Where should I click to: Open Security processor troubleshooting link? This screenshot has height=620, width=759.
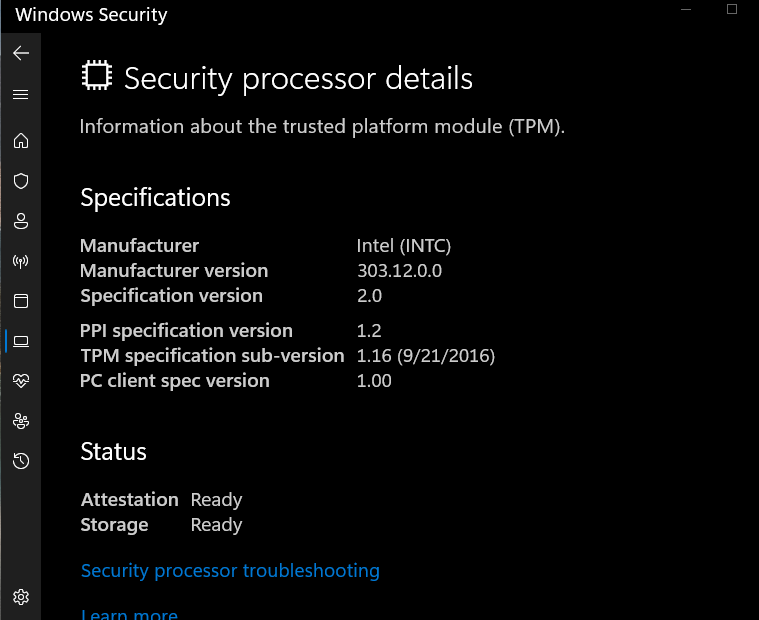pyautogui.click(x=230, y=571)
